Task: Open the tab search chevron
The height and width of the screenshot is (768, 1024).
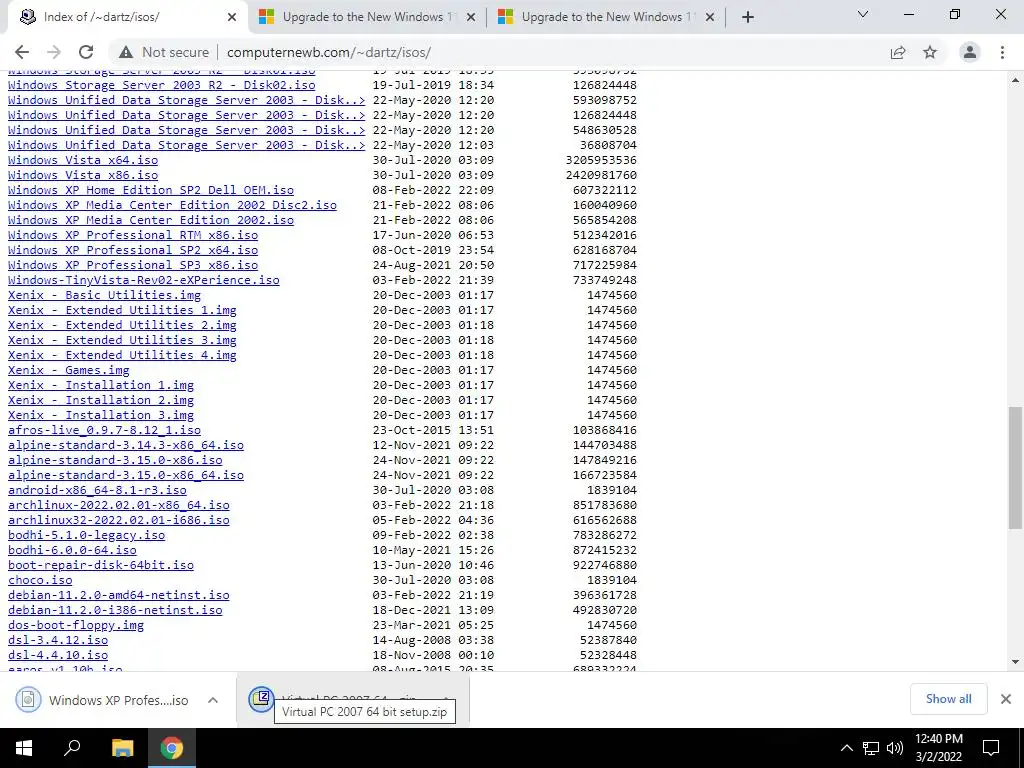Action: click(x=863, y=14)
